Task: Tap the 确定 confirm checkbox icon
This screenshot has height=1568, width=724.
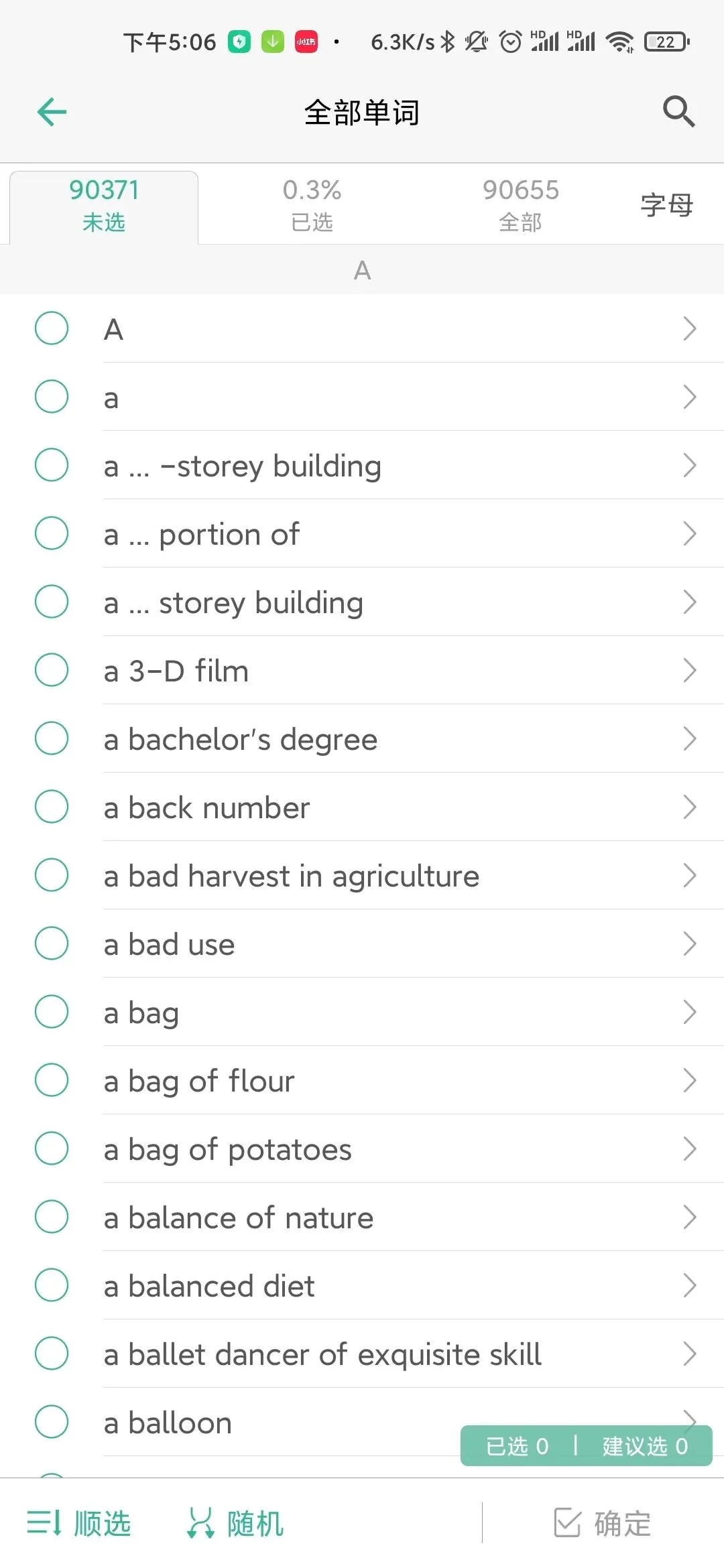Action: (567, 1522)
